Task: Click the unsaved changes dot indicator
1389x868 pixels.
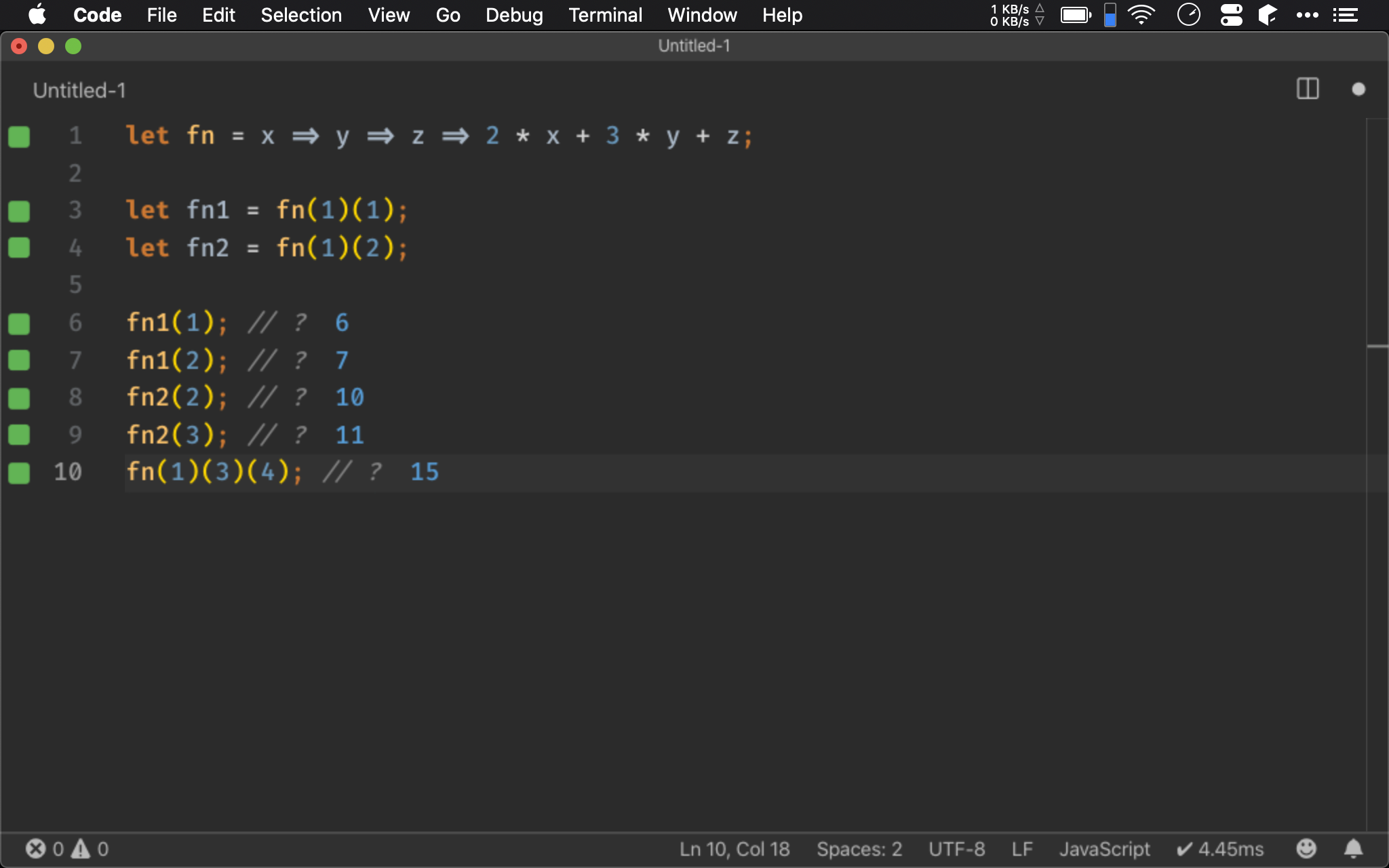Action: pyautogui.click(x=1358, y=89)
